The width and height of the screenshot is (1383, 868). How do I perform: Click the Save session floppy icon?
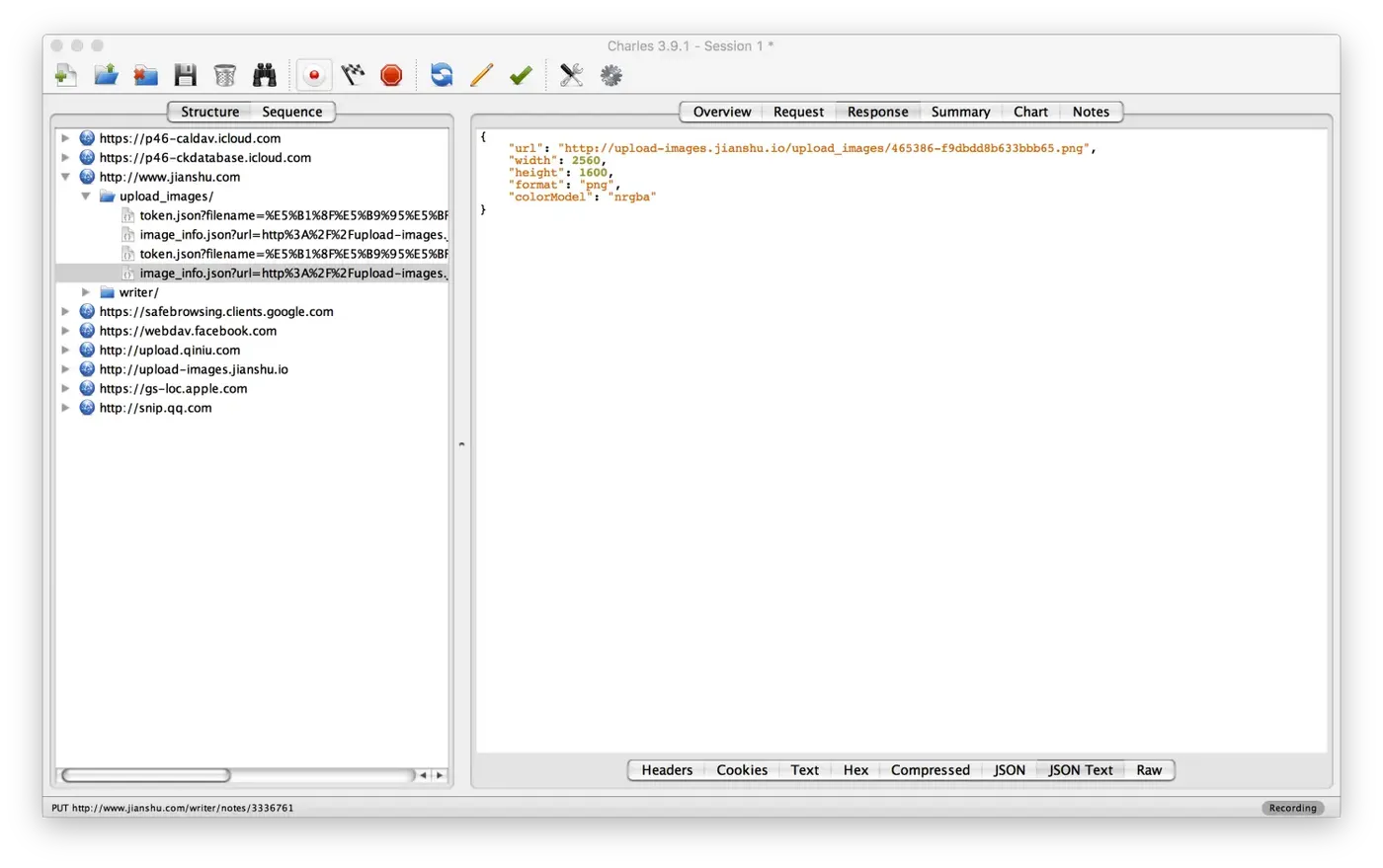click(185, 75)
